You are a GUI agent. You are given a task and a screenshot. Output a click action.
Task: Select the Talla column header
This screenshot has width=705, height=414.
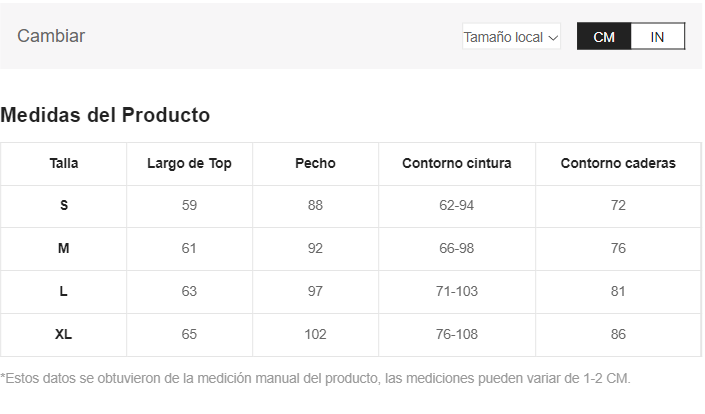click(x=64, y=163)
